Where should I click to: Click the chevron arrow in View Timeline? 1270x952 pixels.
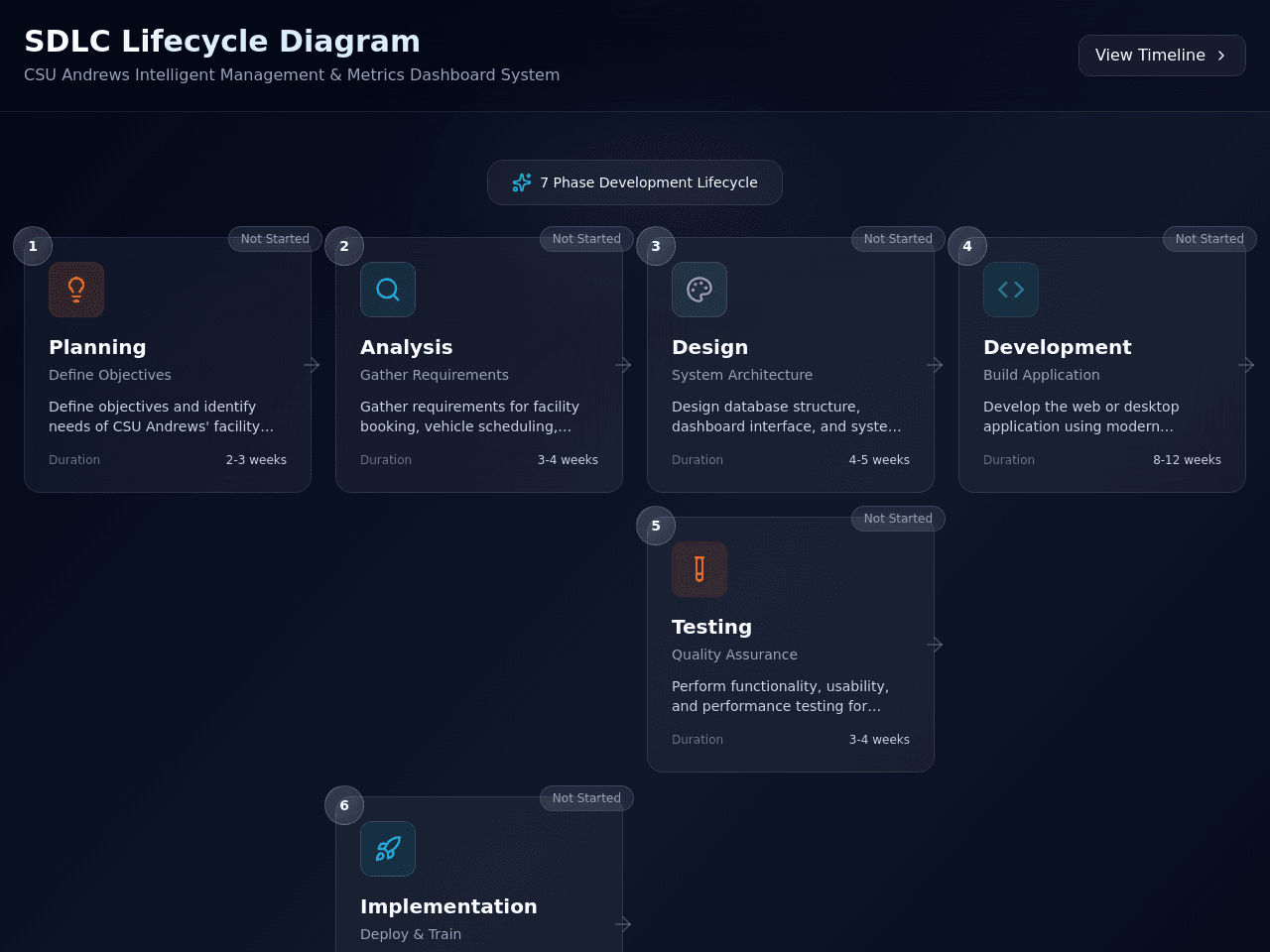click(1221, 56)
